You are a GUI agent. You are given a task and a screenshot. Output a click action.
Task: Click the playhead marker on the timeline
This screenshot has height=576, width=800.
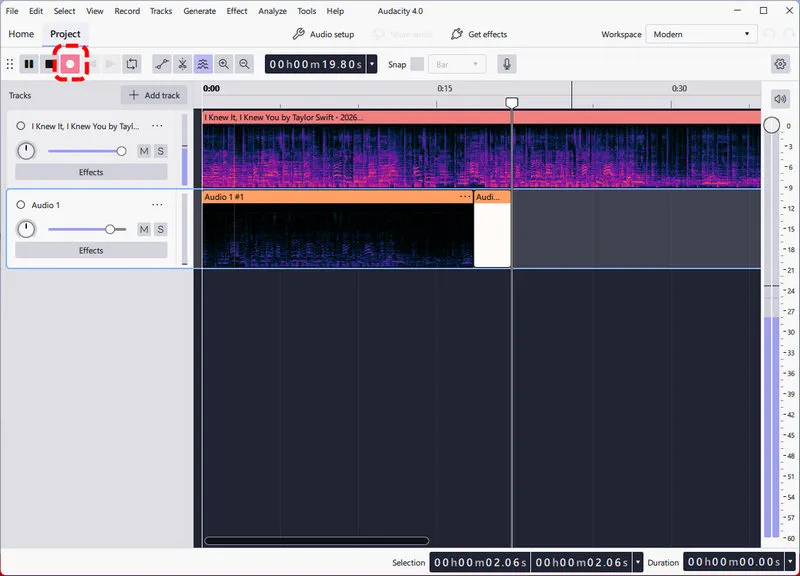pos(512,103)
